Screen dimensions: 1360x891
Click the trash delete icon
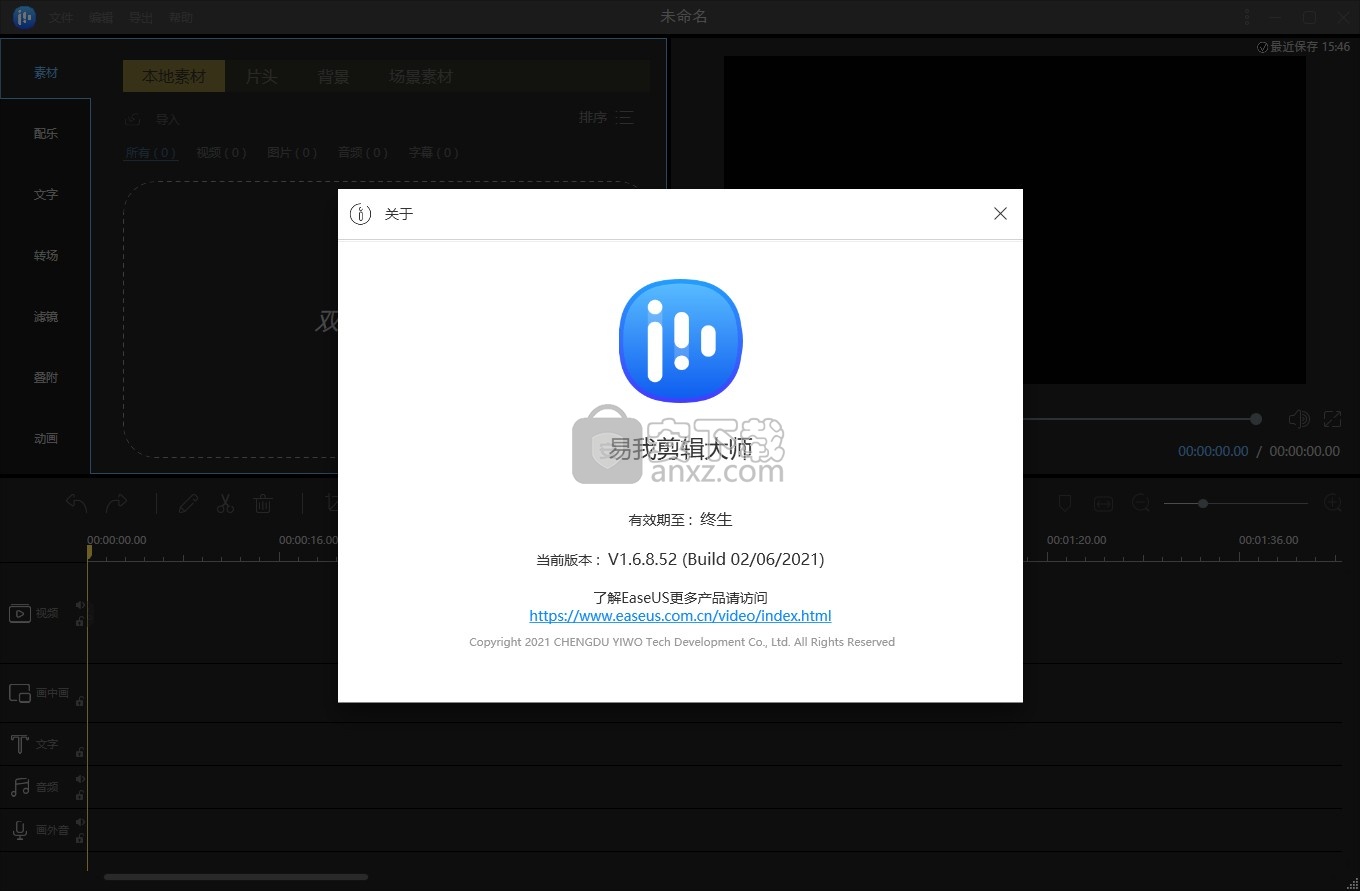tap(263, 504)
